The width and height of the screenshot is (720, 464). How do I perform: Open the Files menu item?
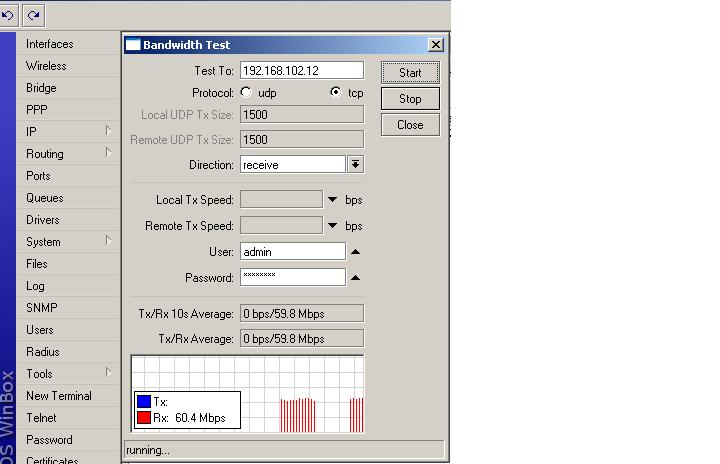(x=68, y=264)
